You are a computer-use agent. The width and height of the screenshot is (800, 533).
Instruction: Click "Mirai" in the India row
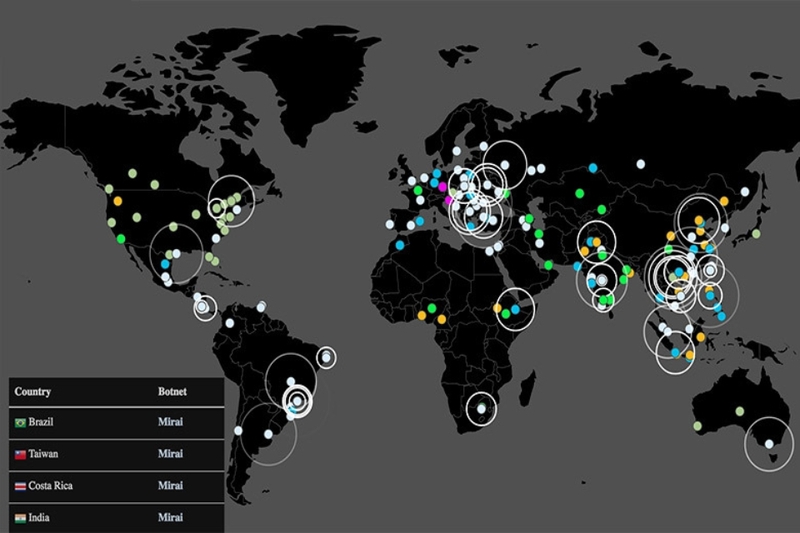tap(170, 518)
